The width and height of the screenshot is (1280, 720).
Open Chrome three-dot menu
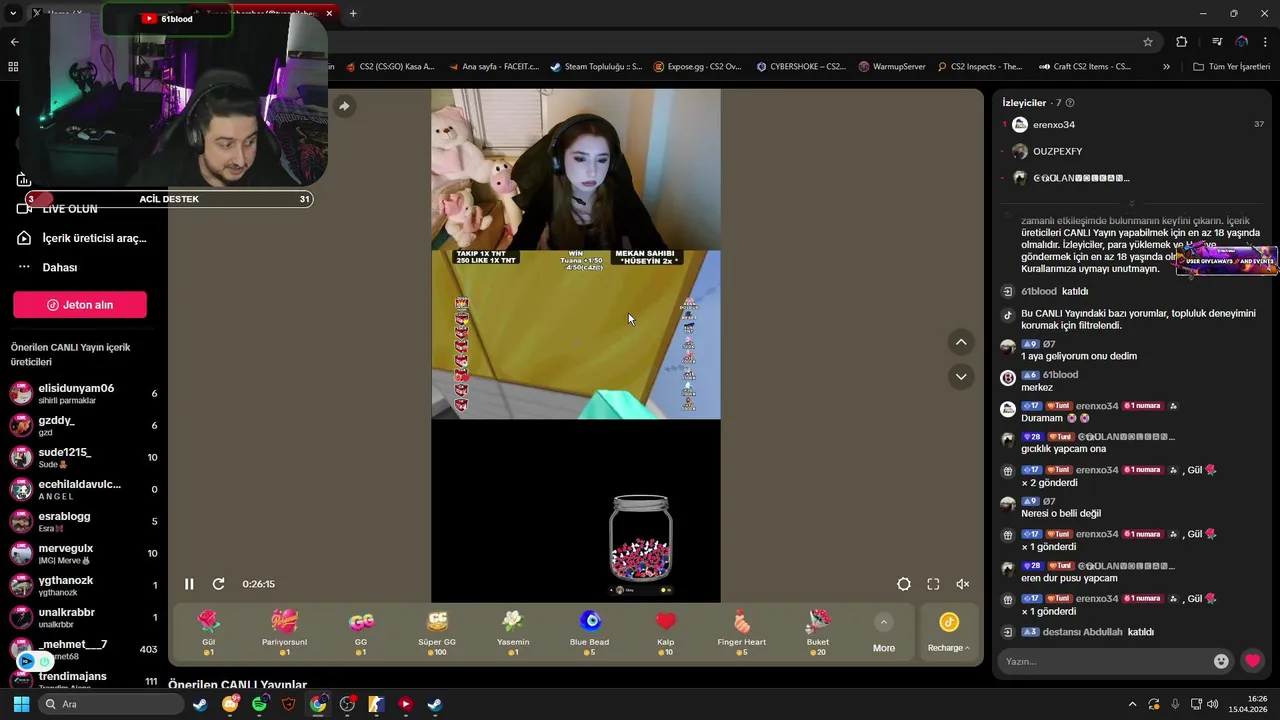tap(1266, 42)
